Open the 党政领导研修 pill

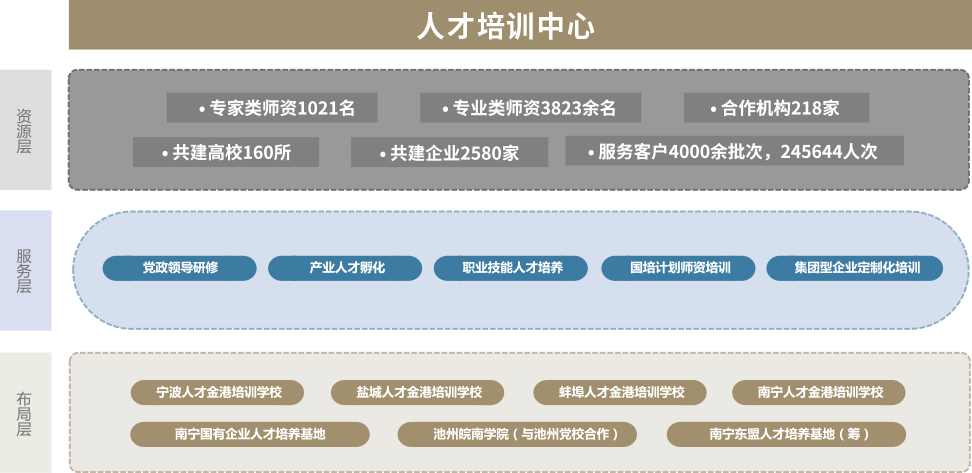coord(180,268)
